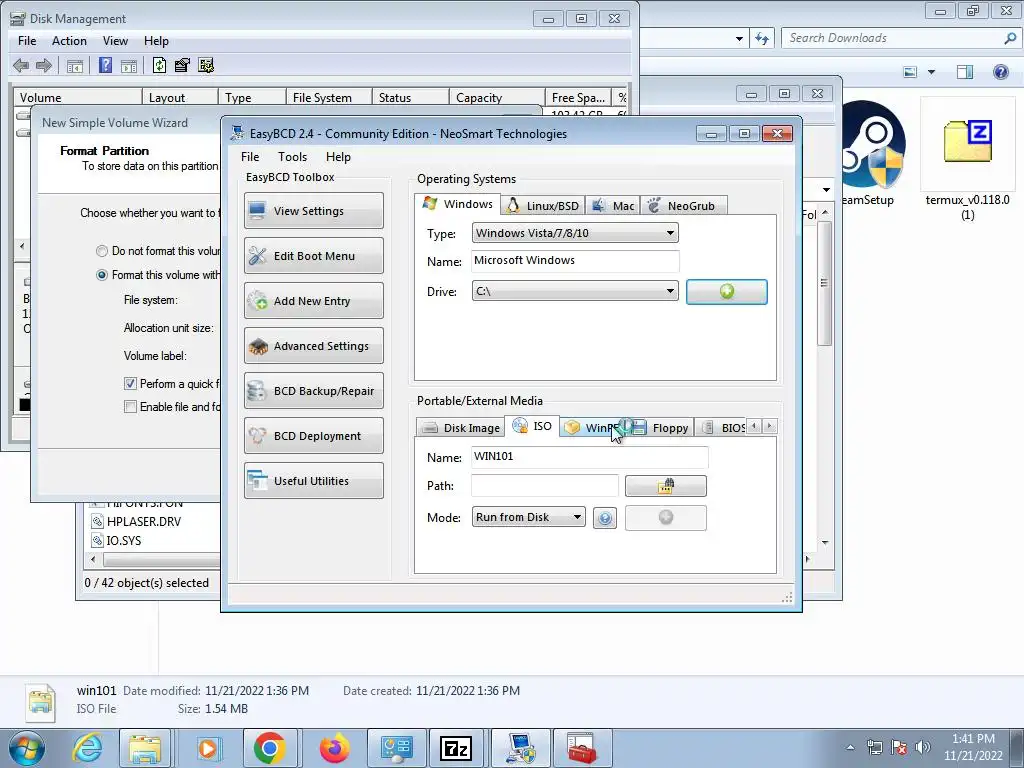Switch to the Linux/BSD tab
This screenshot has width=1024, height=768.
click(x=543, y=206)
